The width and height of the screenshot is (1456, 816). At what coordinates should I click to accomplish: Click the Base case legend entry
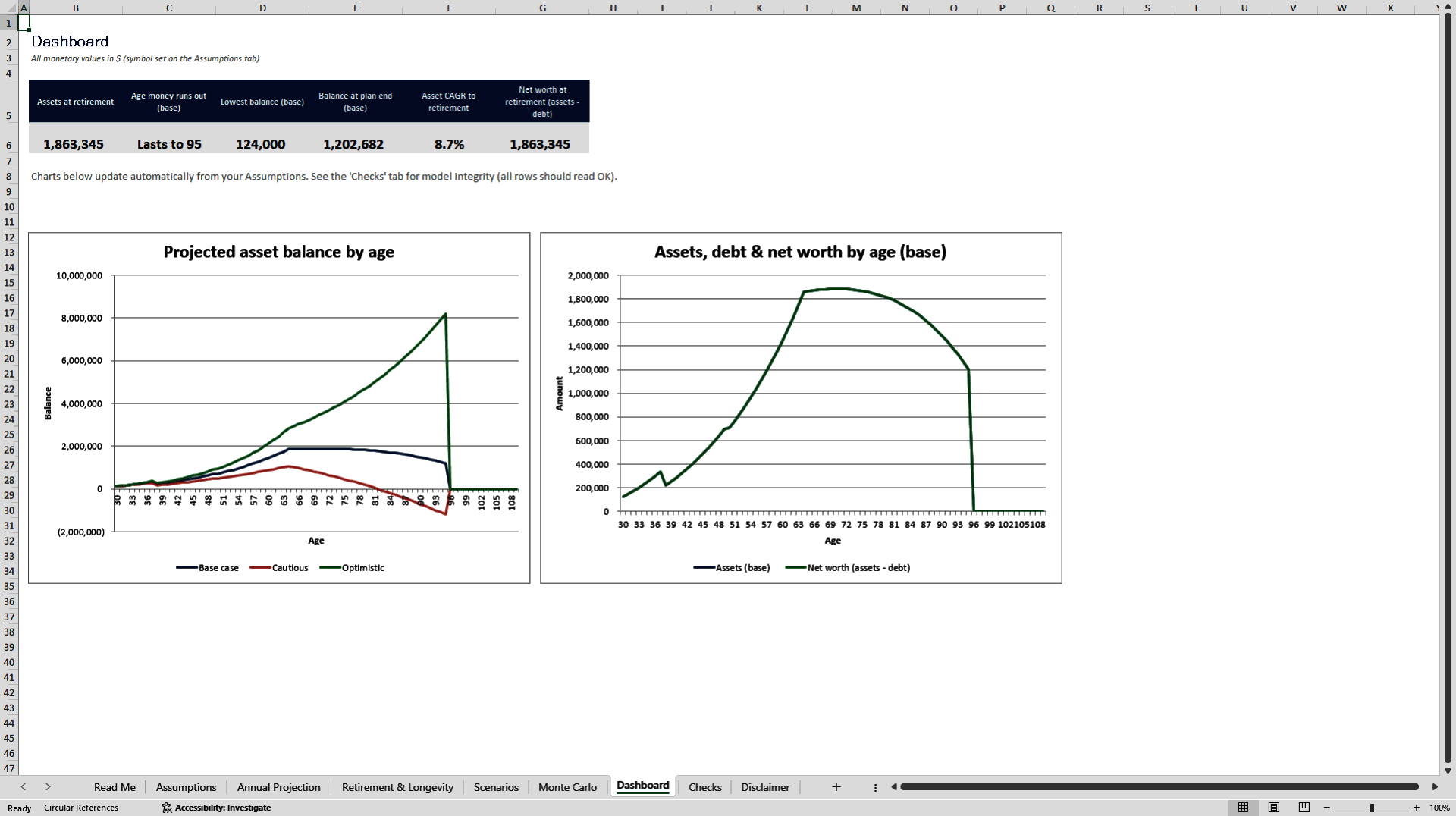207,568
